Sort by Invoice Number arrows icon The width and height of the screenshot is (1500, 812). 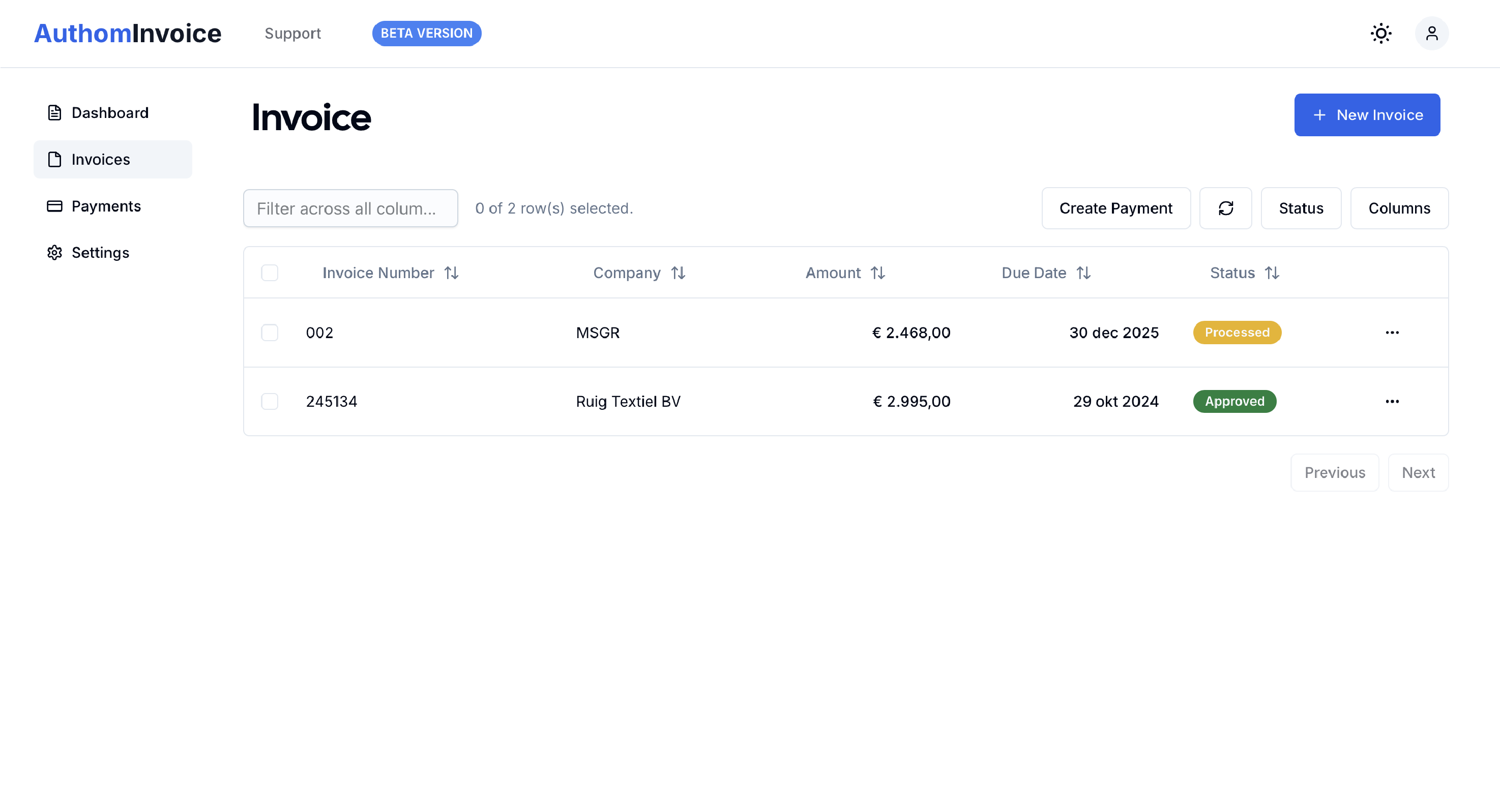point(451,273)
